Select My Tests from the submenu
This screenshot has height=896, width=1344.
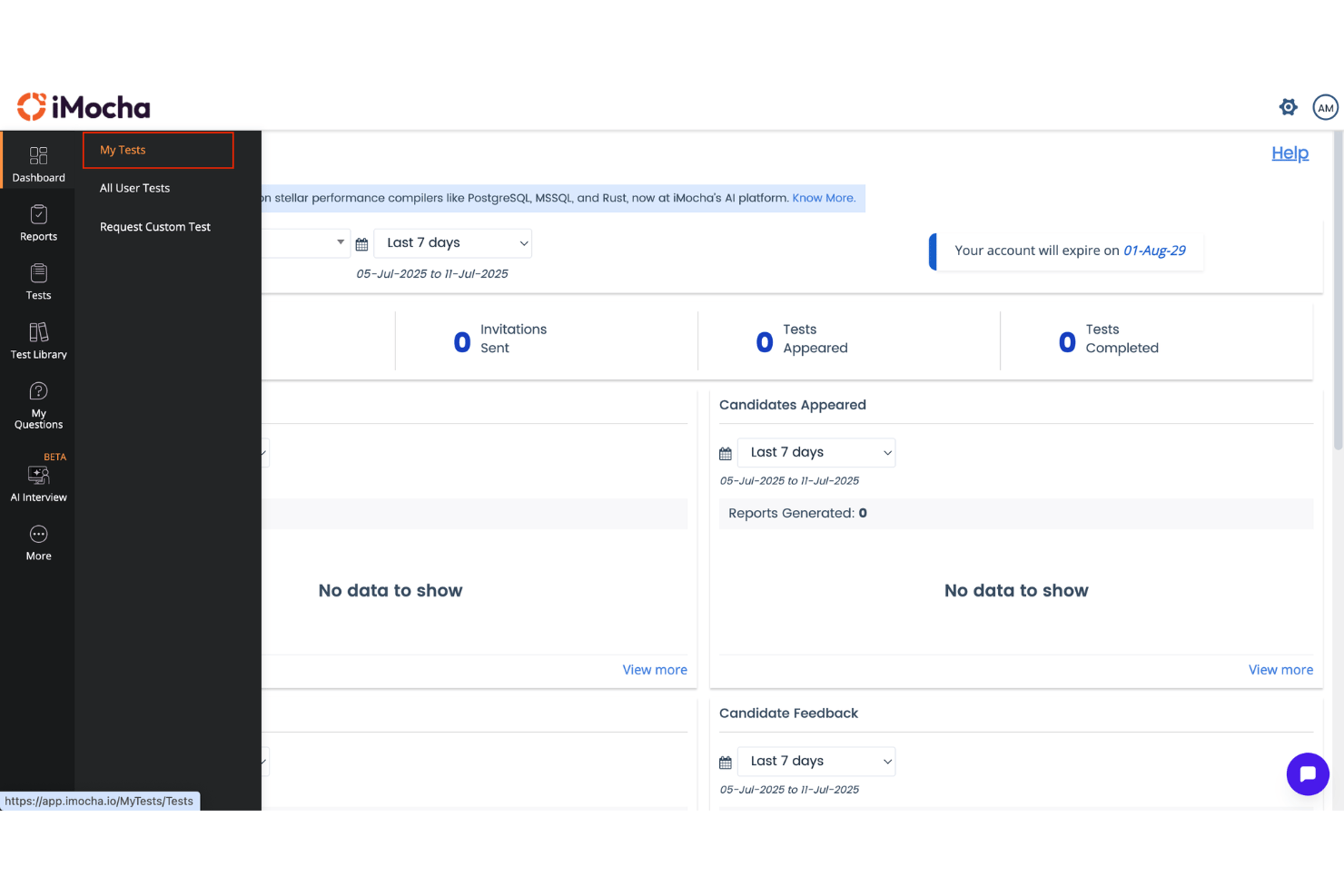click(x=158, y=150)
